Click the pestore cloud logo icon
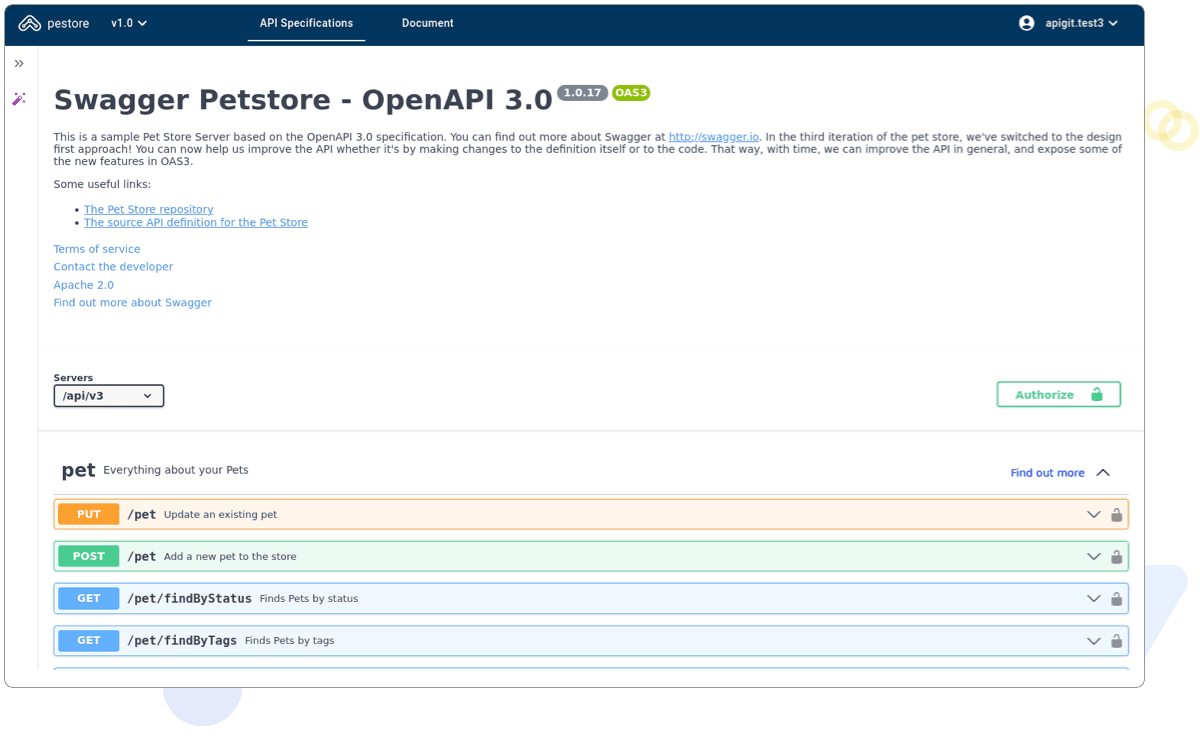The height and width of the screenshot is (736, 1200). [x=30, y=23]
